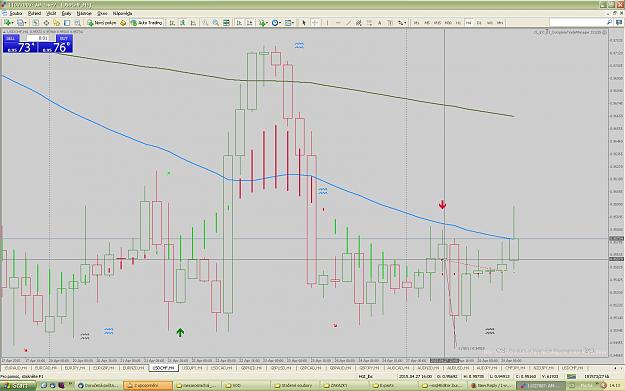
Task: Open the Vložit menu
Action: coord(51,13)
